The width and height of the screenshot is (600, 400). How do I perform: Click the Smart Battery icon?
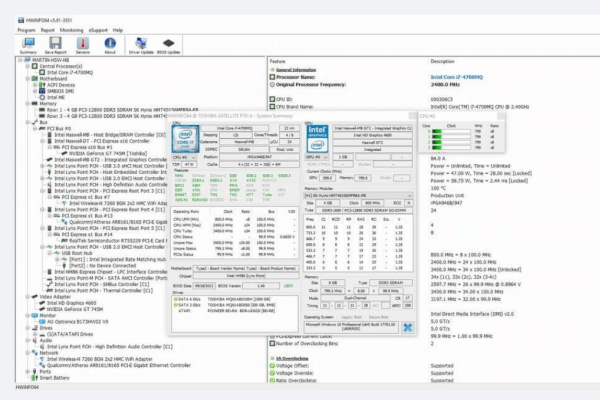[35, 378]
